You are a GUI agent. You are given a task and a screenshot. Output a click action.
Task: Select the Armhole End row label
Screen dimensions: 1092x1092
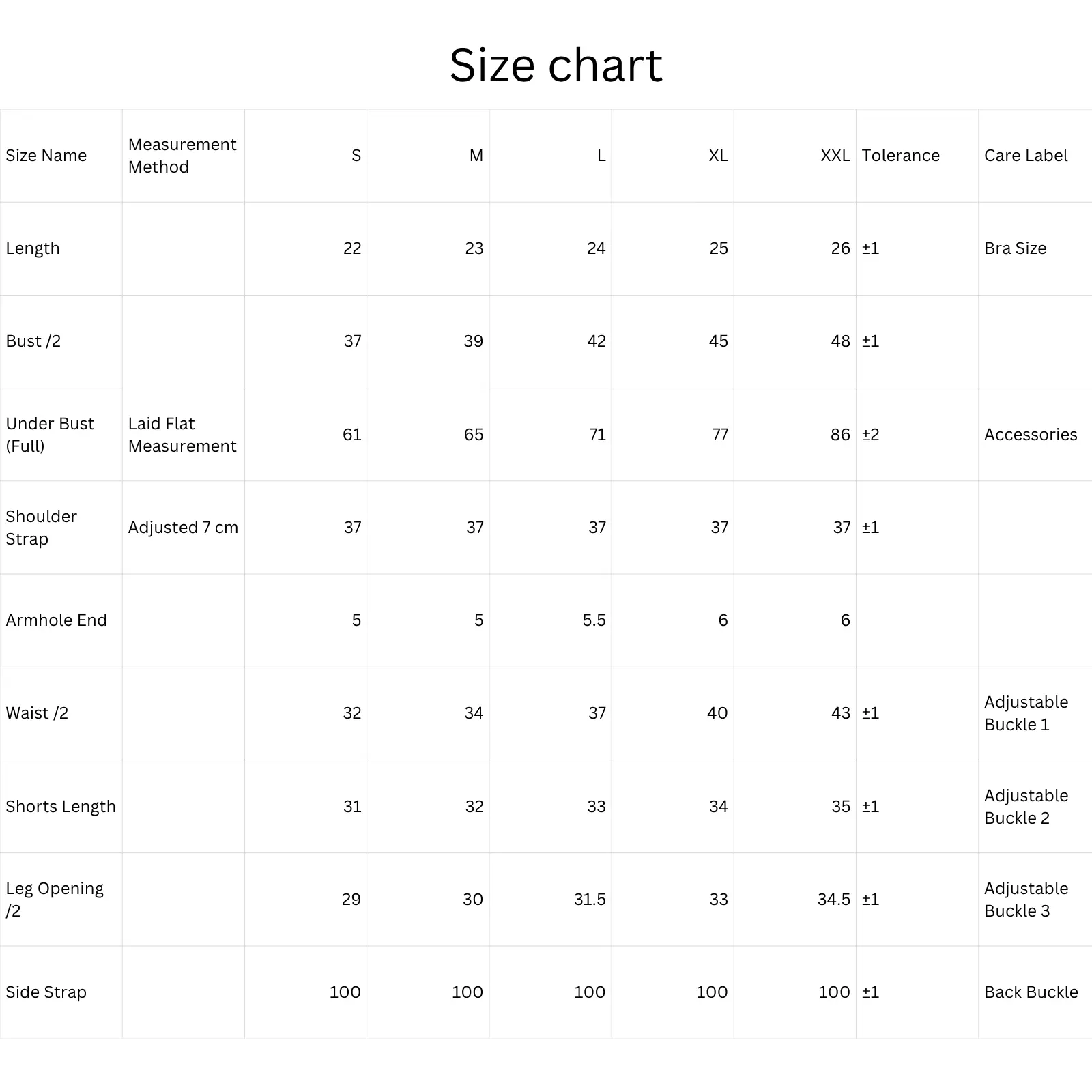tap(56, 620)
